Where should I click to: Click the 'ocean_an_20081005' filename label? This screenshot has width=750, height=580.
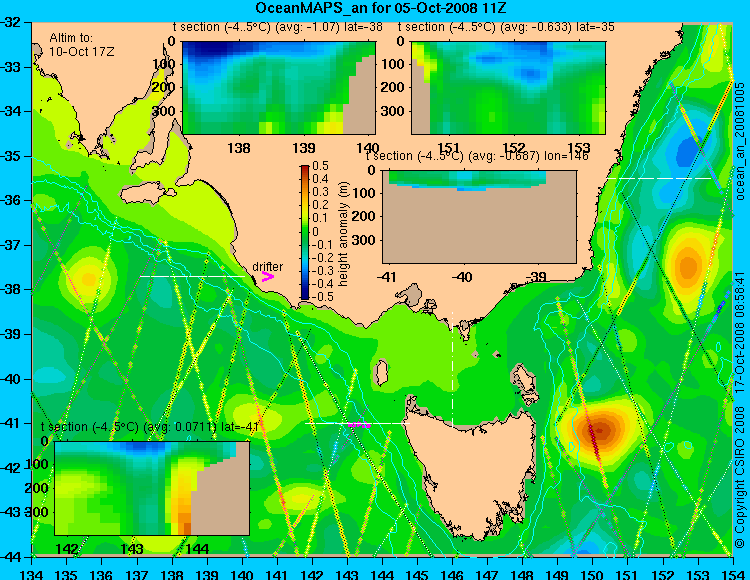[x=739, y=142]
